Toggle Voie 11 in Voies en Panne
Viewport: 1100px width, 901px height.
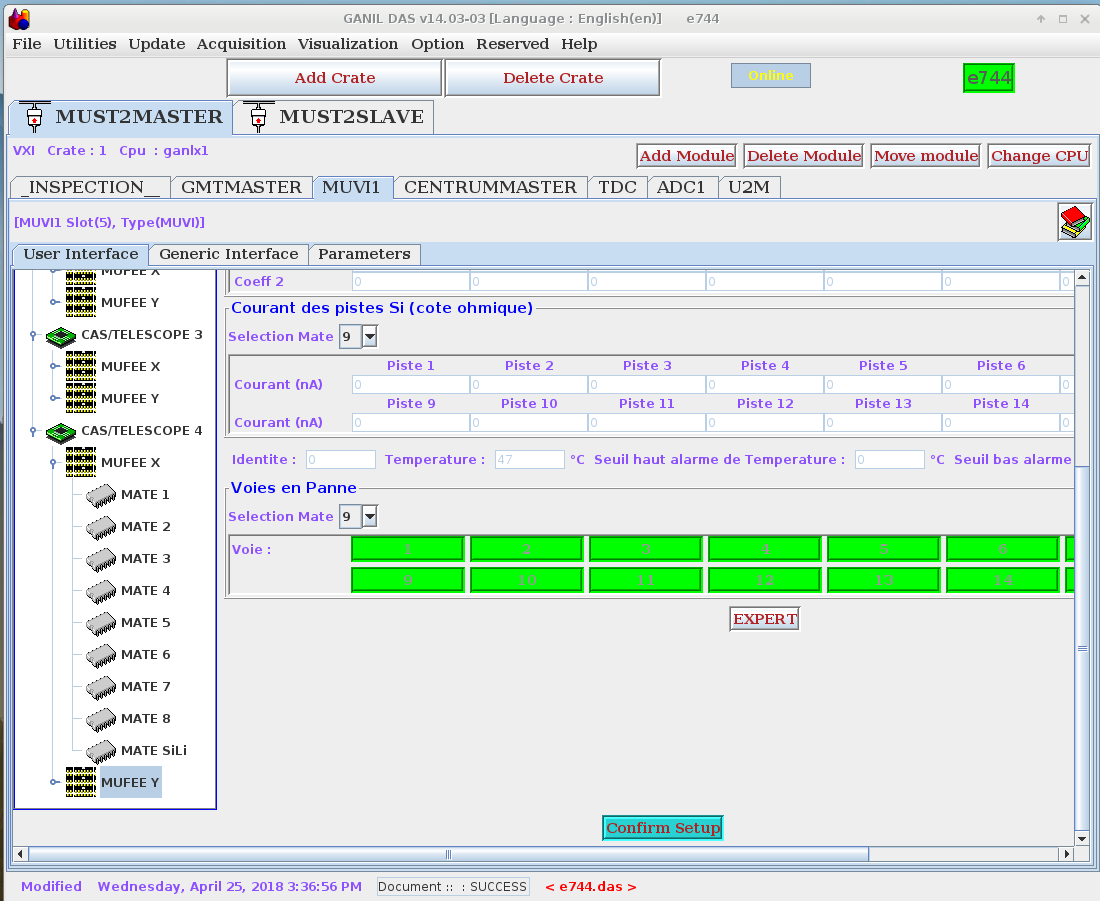click(x=645, y=580)
